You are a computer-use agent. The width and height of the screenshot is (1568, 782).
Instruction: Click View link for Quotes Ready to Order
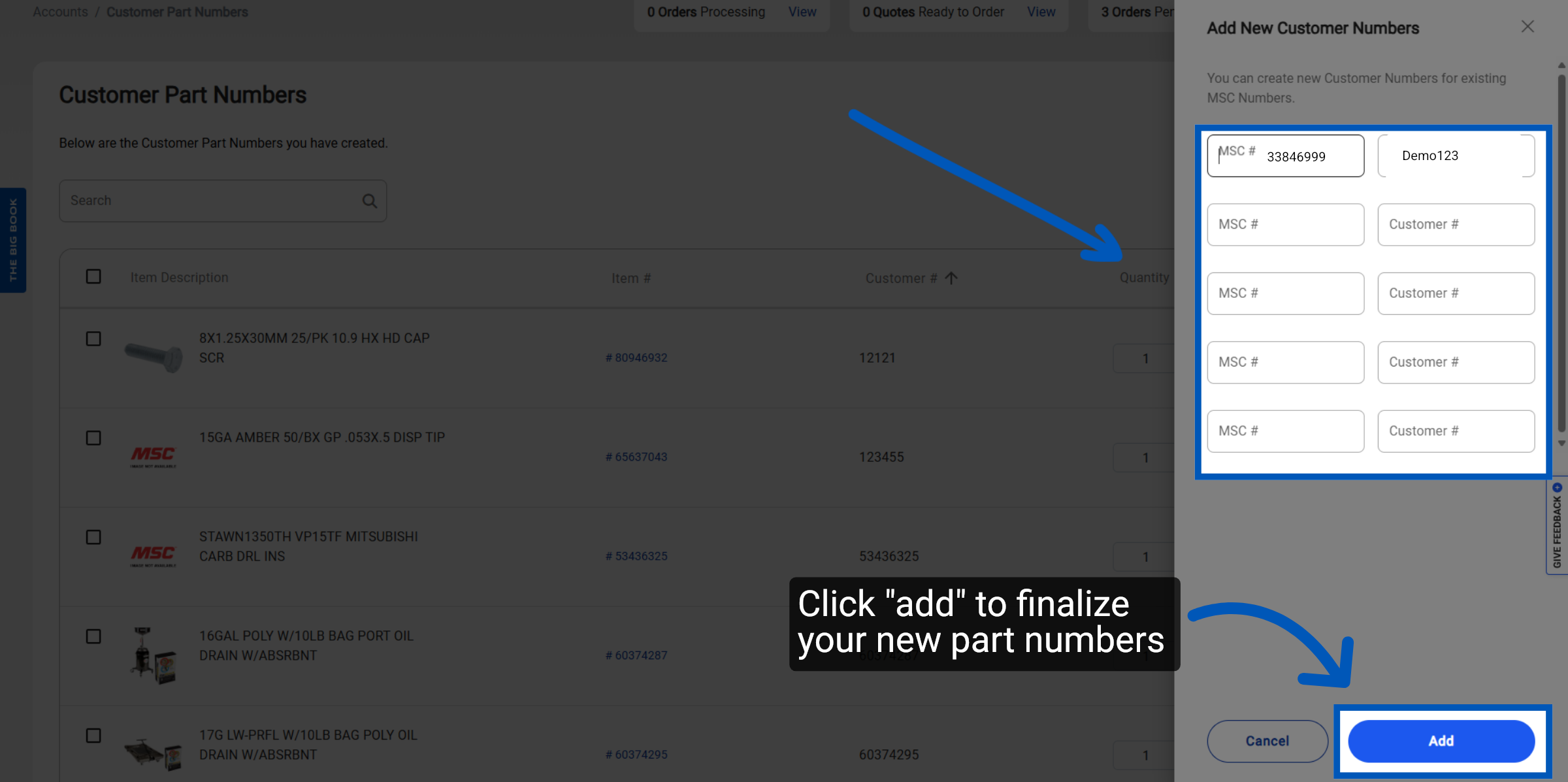pyautogui.click(x=1041, y=12)
